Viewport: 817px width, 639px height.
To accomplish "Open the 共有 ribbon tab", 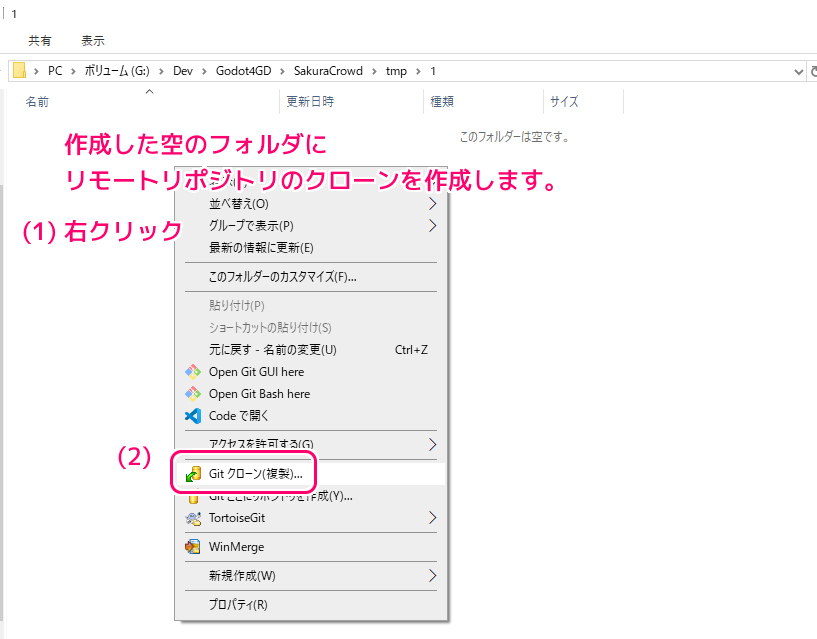I will pos(40,41).
